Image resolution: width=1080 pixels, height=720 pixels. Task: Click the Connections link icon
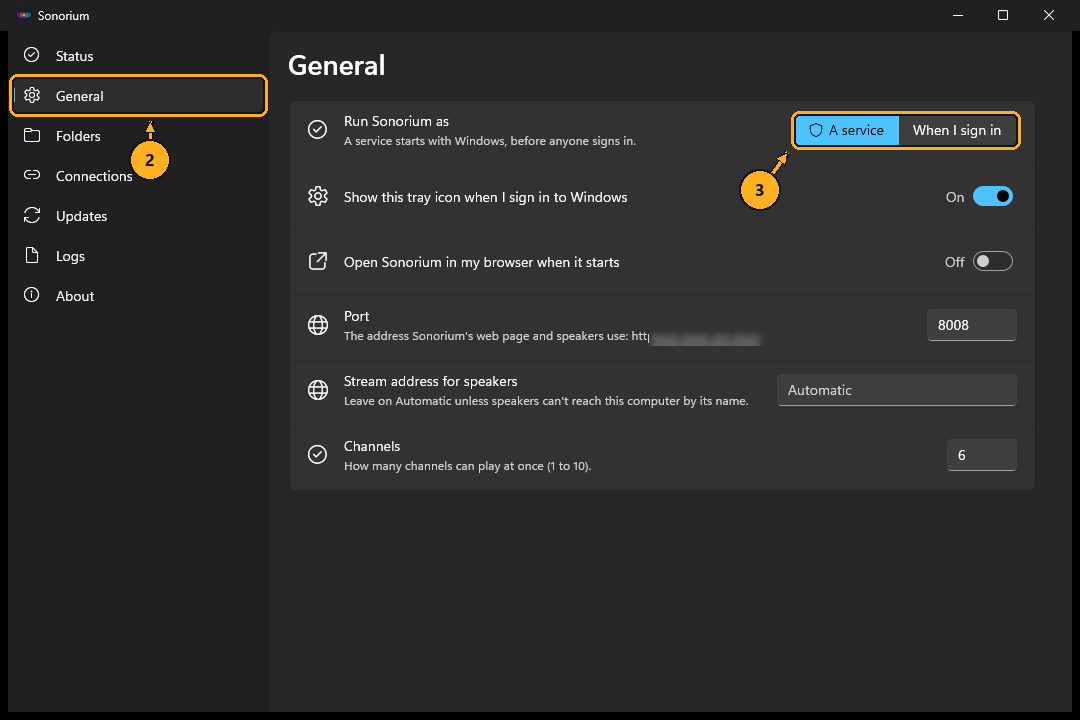pos(32,175)
